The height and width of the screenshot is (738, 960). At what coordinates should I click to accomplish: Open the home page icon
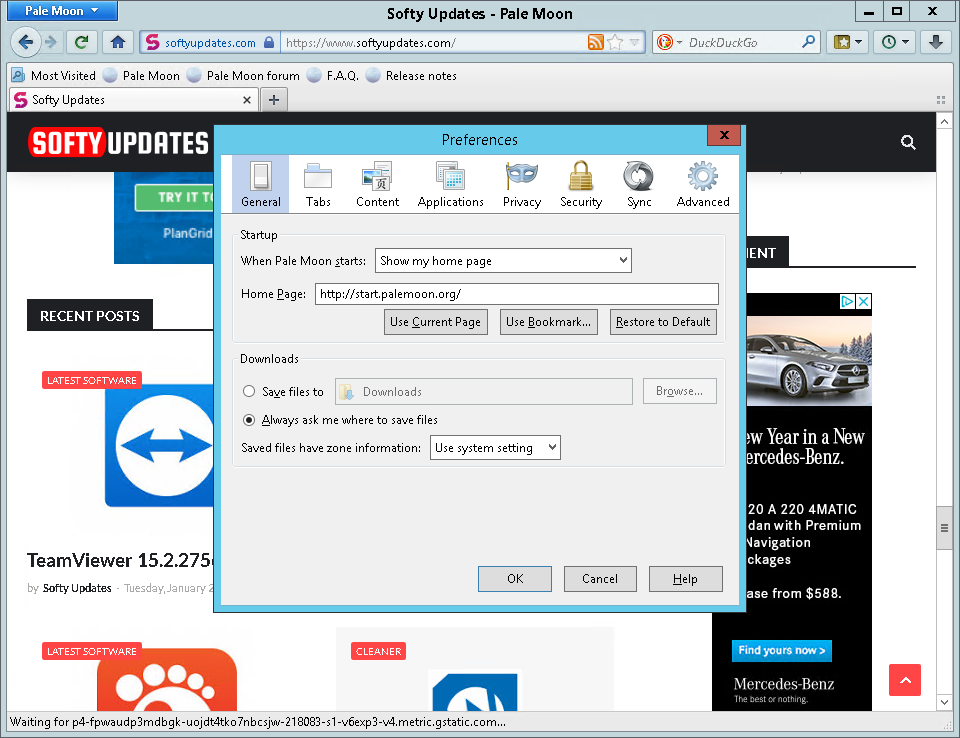[x=118, y=42]
